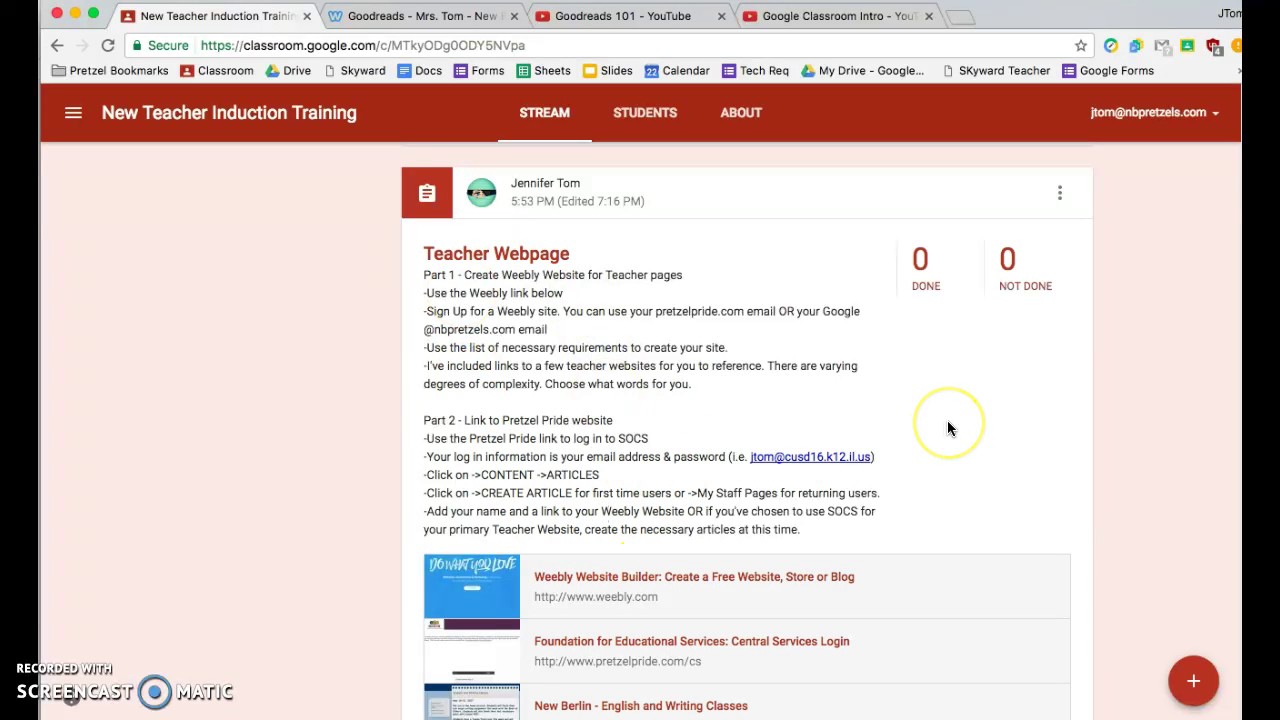Open the Docs bookmark

pos(419,71)
